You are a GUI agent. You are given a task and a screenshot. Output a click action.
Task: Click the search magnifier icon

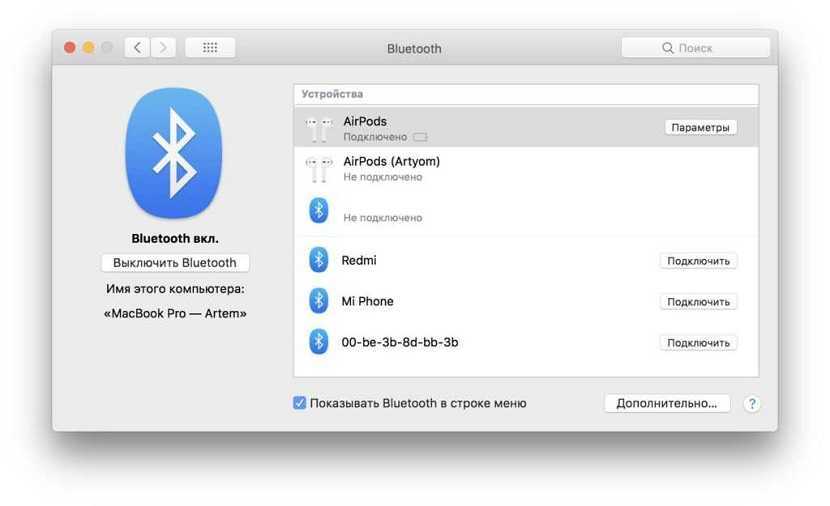[667, 48]
